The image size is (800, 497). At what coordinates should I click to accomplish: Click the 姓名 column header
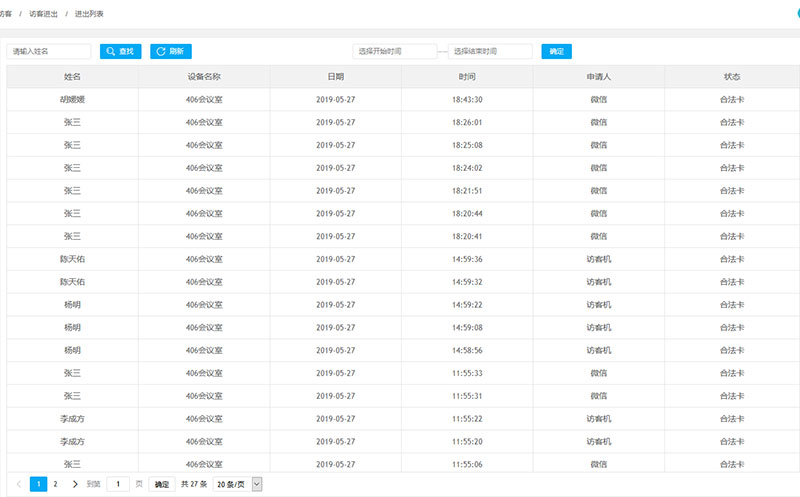pos(72,76)
